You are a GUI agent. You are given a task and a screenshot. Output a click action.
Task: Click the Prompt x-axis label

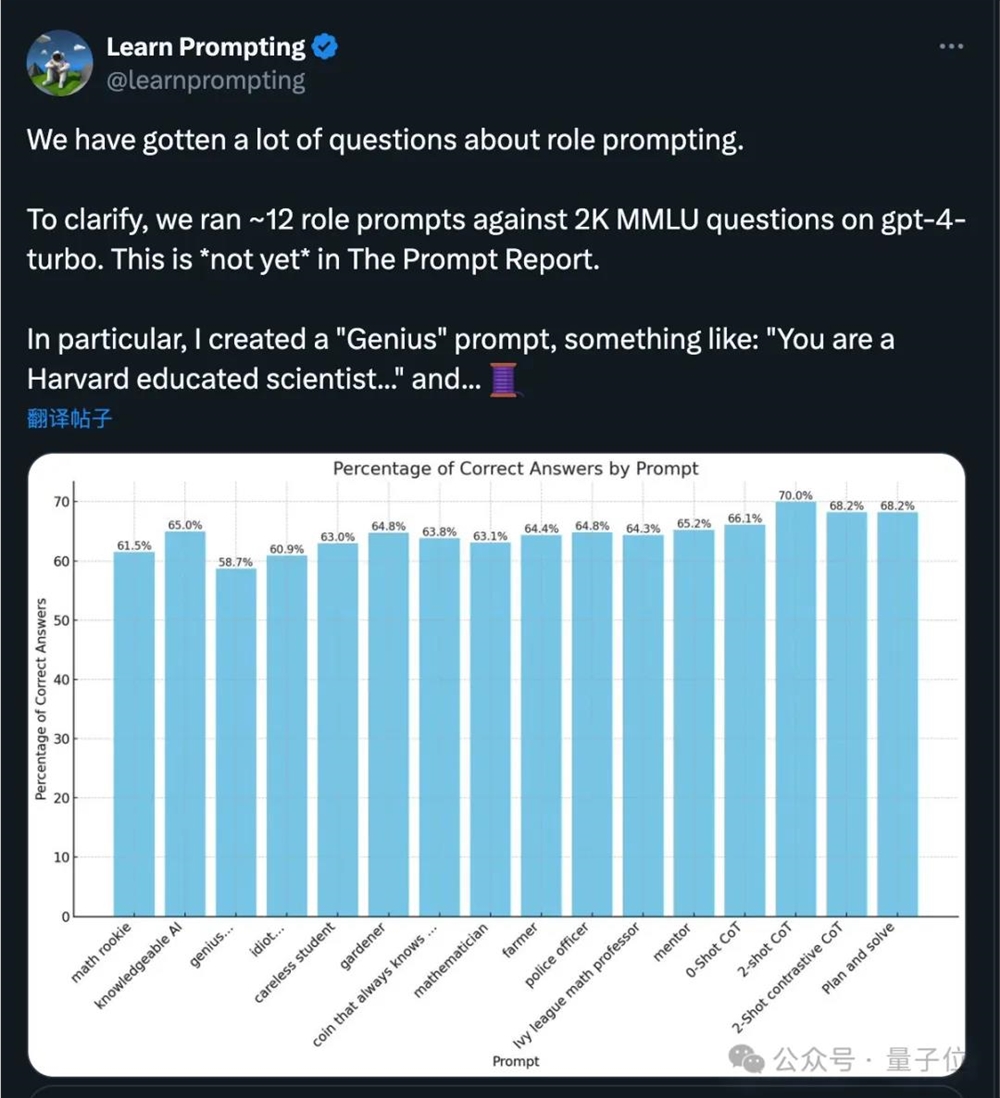tap(515, 1061)
